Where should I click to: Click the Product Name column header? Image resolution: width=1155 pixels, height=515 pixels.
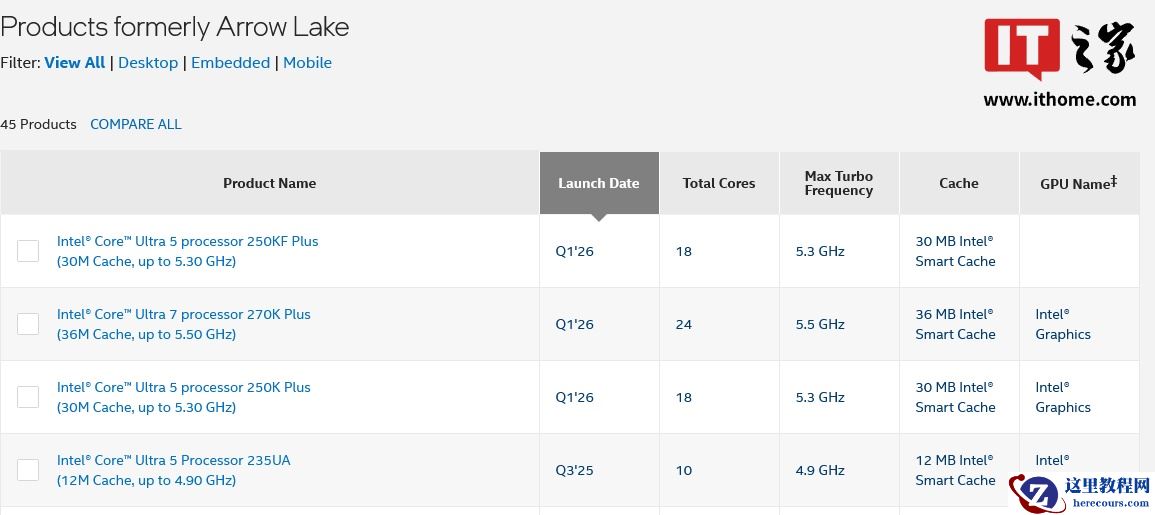[269, 183]
